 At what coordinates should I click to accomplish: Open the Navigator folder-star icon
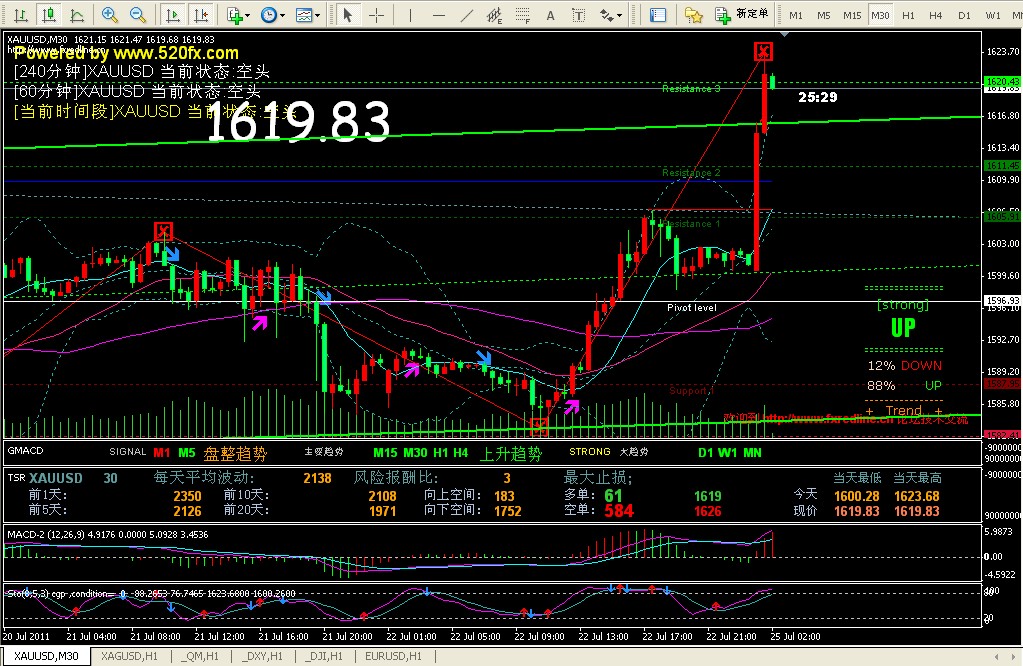pyautogui.click(x=693, y=14)
